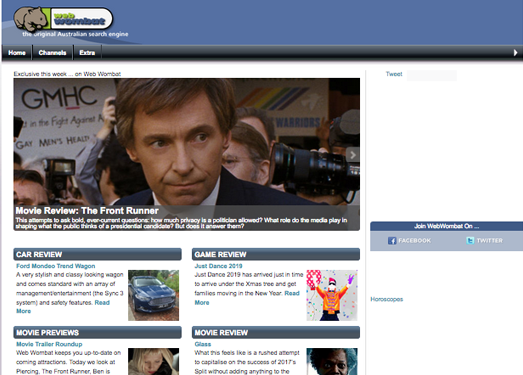Viewport: 523px width, 375px height.
Task: Click the Glass movie review thumbnail
Action: 332,361
